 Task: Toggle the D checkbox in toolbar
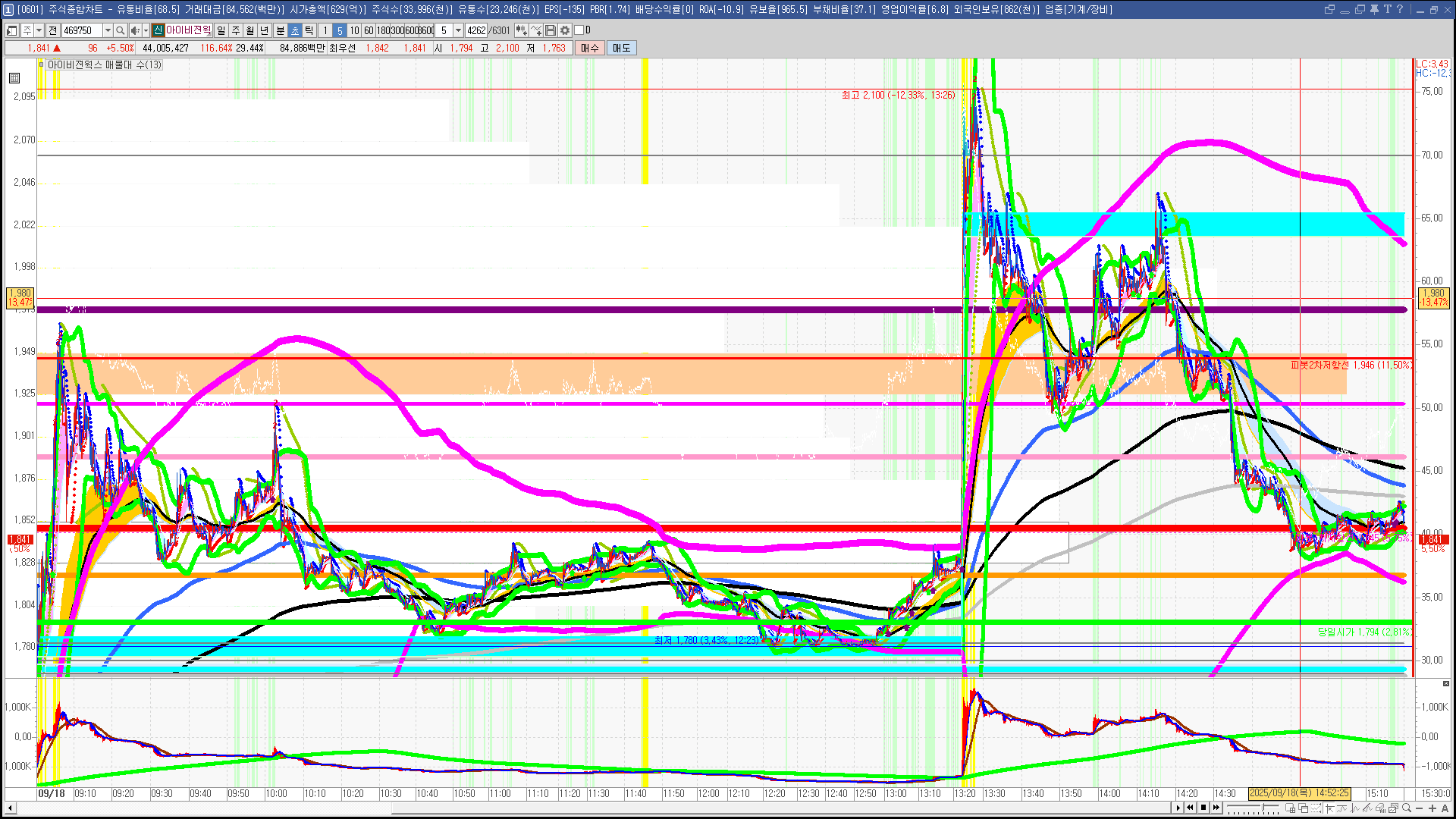[x=579, y=30]
